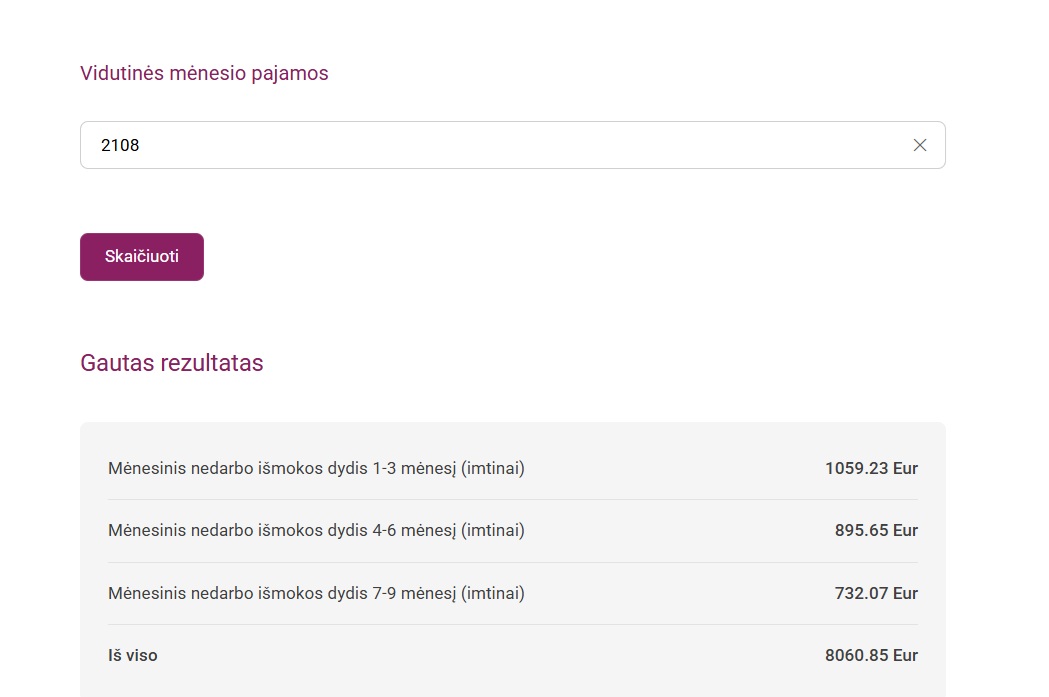Click "(imtinai)" in the 1-3 month row
1049x697 pixels.
coord(493,468)
